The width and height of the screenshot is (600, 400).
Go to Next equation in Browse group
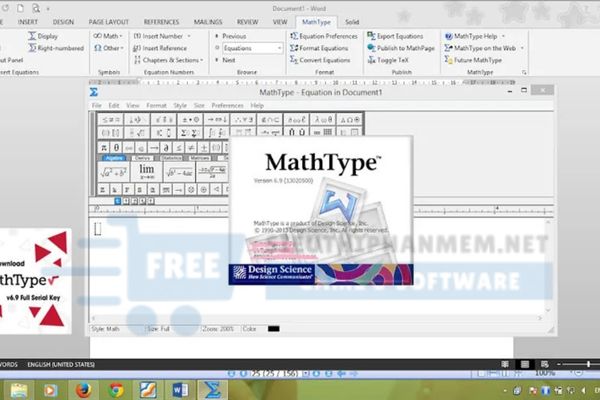click(225, 60)
